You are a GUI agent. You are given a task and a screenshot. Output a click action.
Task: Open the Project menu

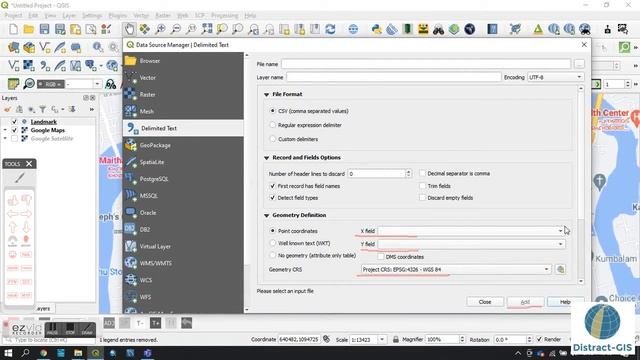13,16
